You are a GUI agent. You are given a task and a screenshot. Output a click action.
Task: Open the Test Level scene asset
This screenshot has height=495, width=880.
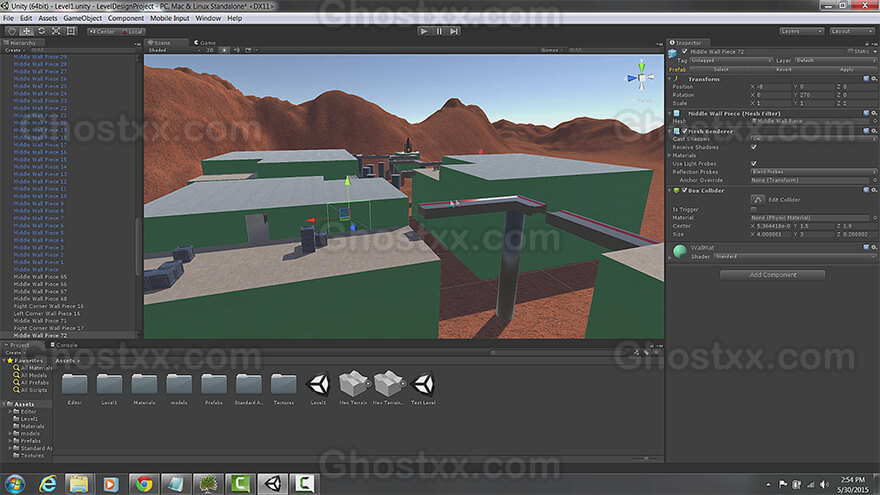[423, 388]
